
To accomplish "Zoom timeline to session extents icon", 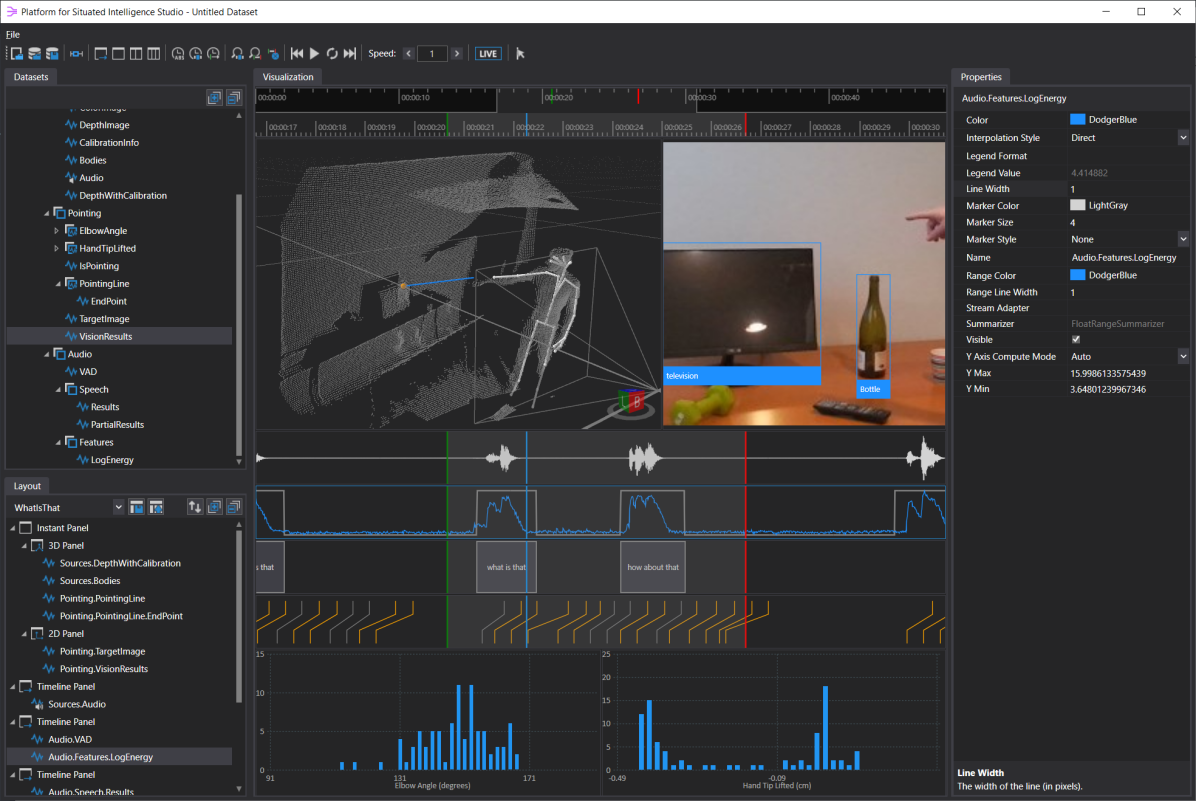I will pyautogui.click(x=76, y=53).
